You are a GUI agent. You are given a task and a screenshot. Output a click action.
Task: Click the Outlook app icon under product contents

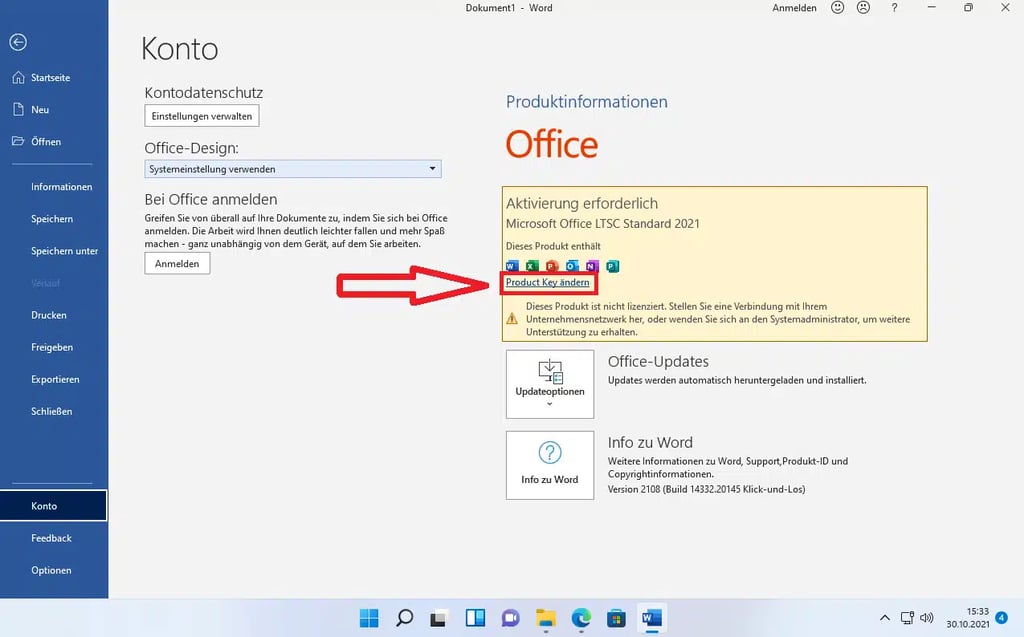coord(572,266)
